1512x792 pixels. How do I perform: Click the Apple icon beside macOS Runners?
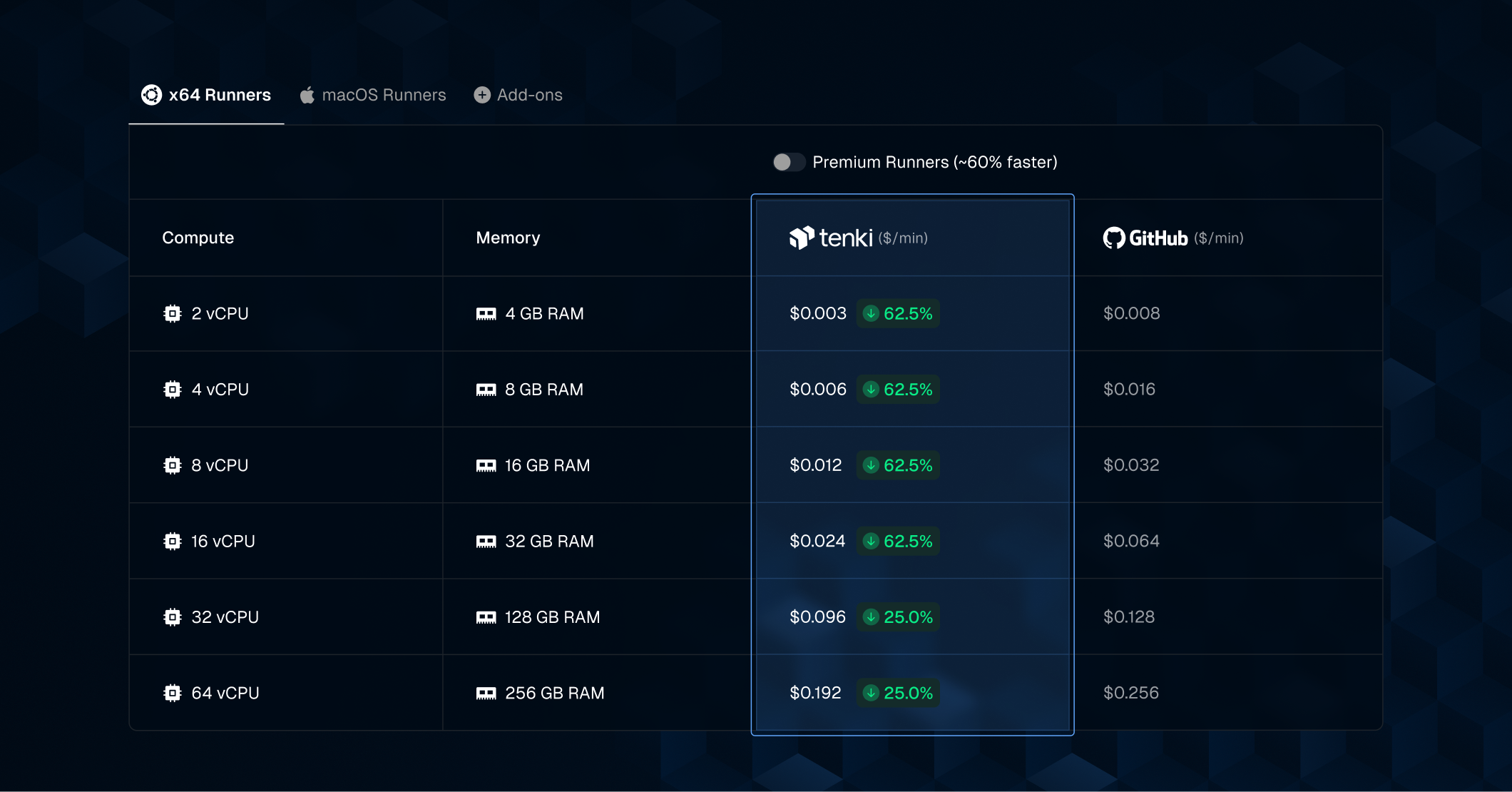tap(307, 95)
